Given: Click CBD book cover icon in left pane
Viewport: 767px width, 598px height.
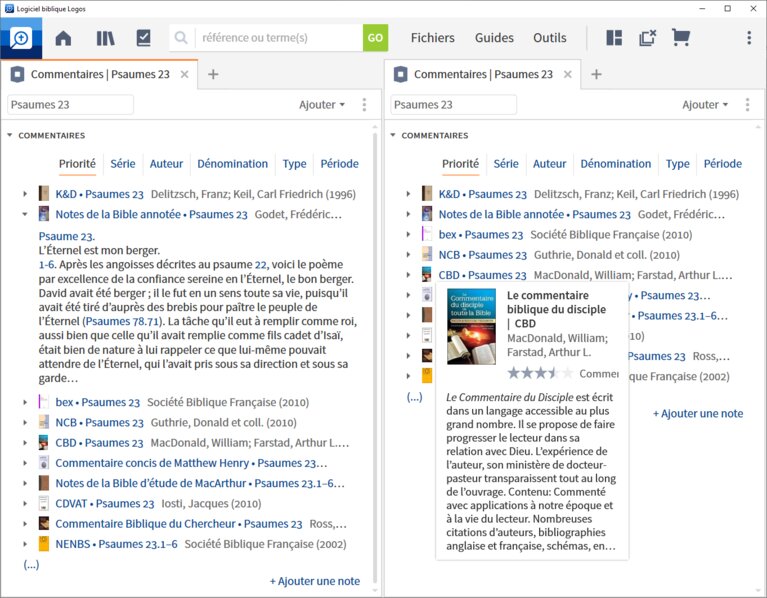Looking at the screenshot, I should coord(44,443).
